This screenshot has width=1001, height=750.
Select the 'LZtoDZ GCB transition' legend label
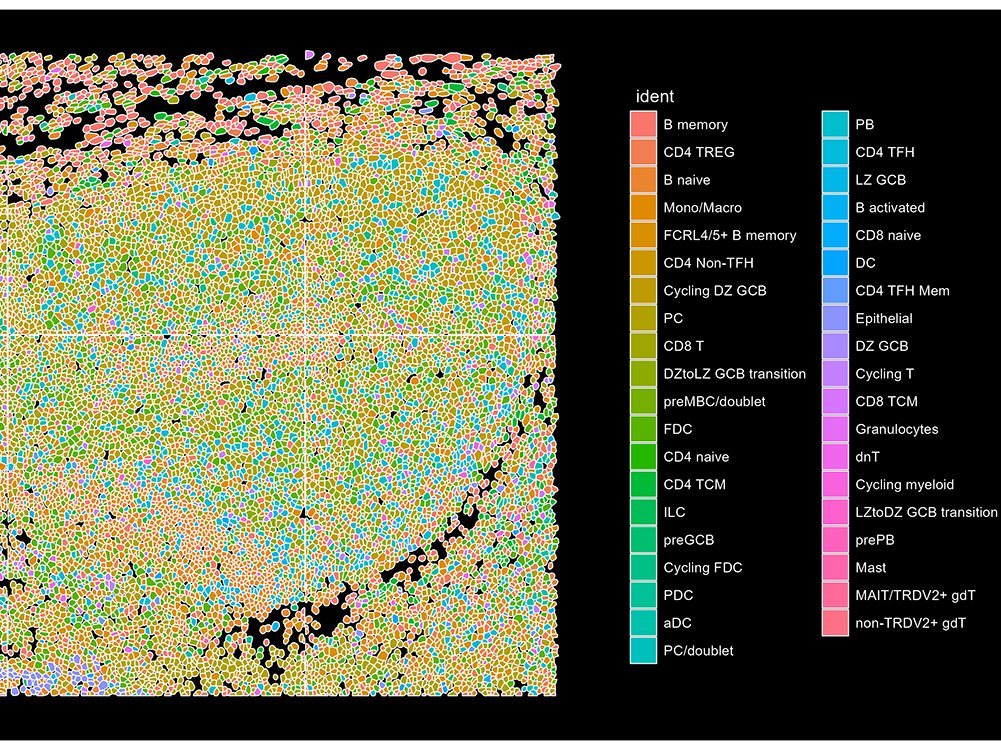926,512
